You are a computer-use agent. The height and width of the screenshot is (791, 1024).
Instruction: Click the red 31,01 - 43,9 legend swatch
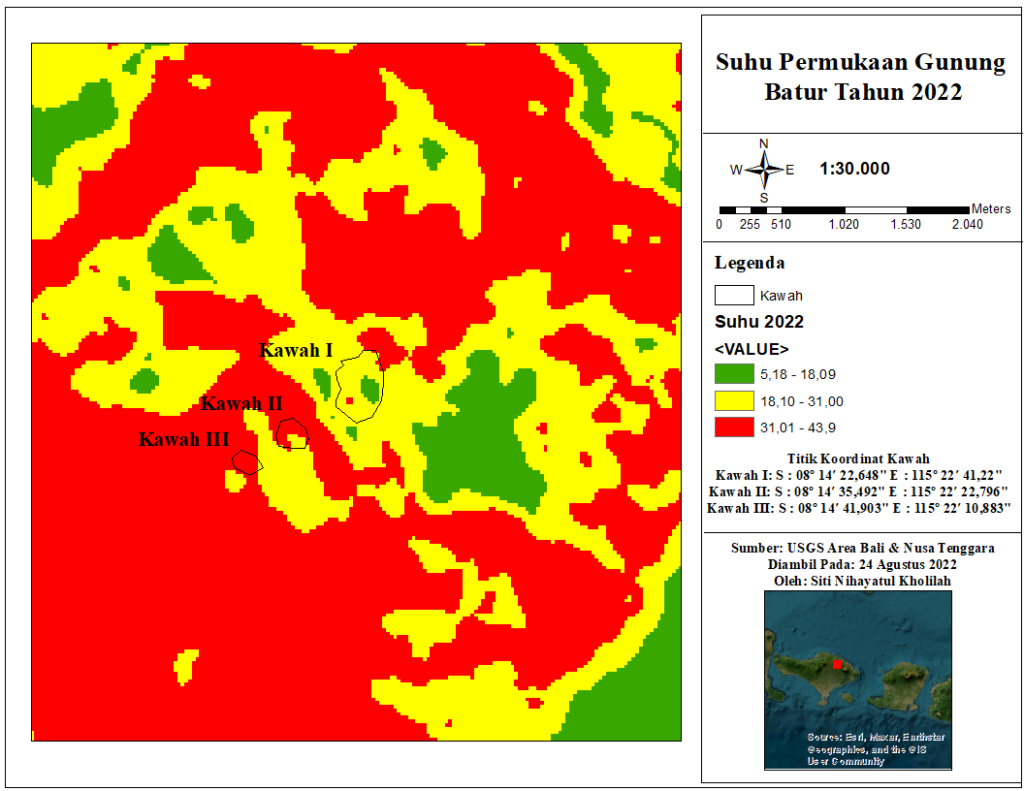[733, 427]
